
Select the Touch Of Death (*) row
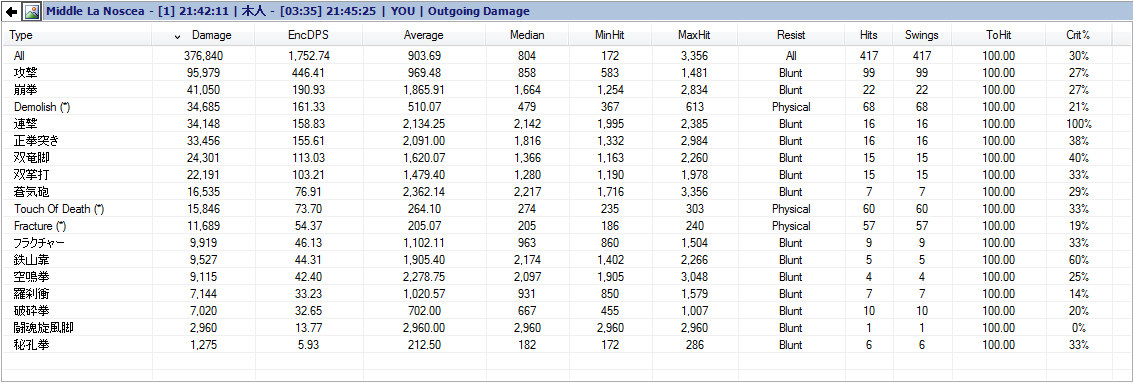[x=567, y=208]
